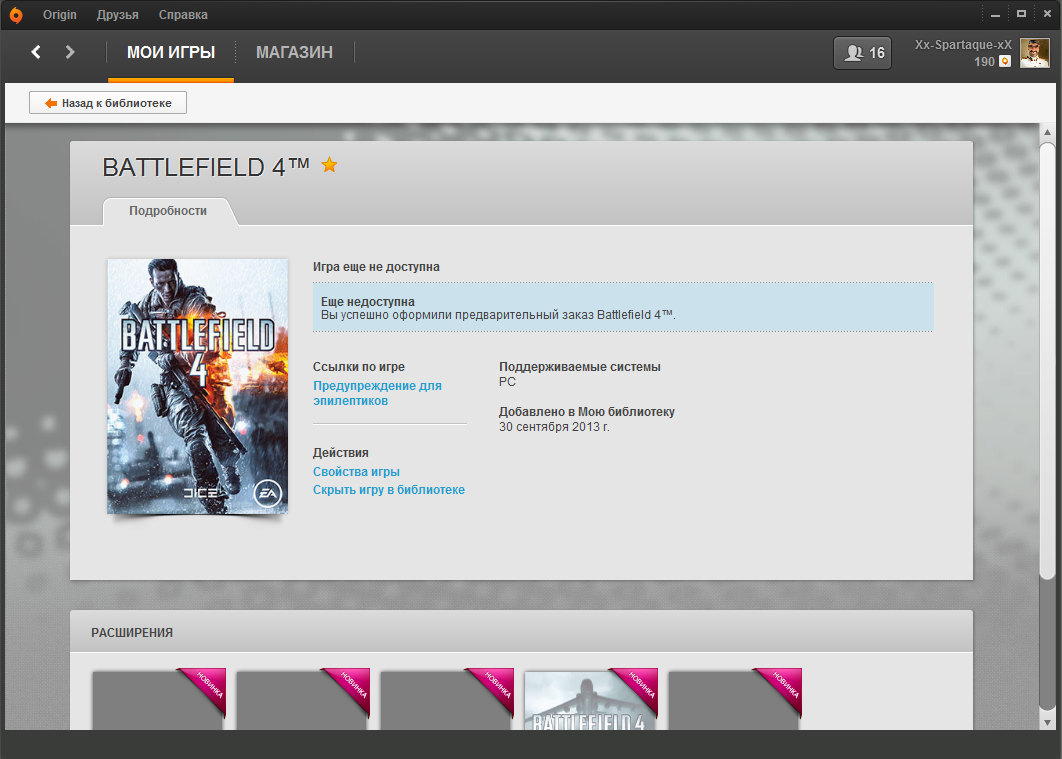The image size is (1062, 759).
Task: Click the Origin logo icon
Action: [16, 15]
